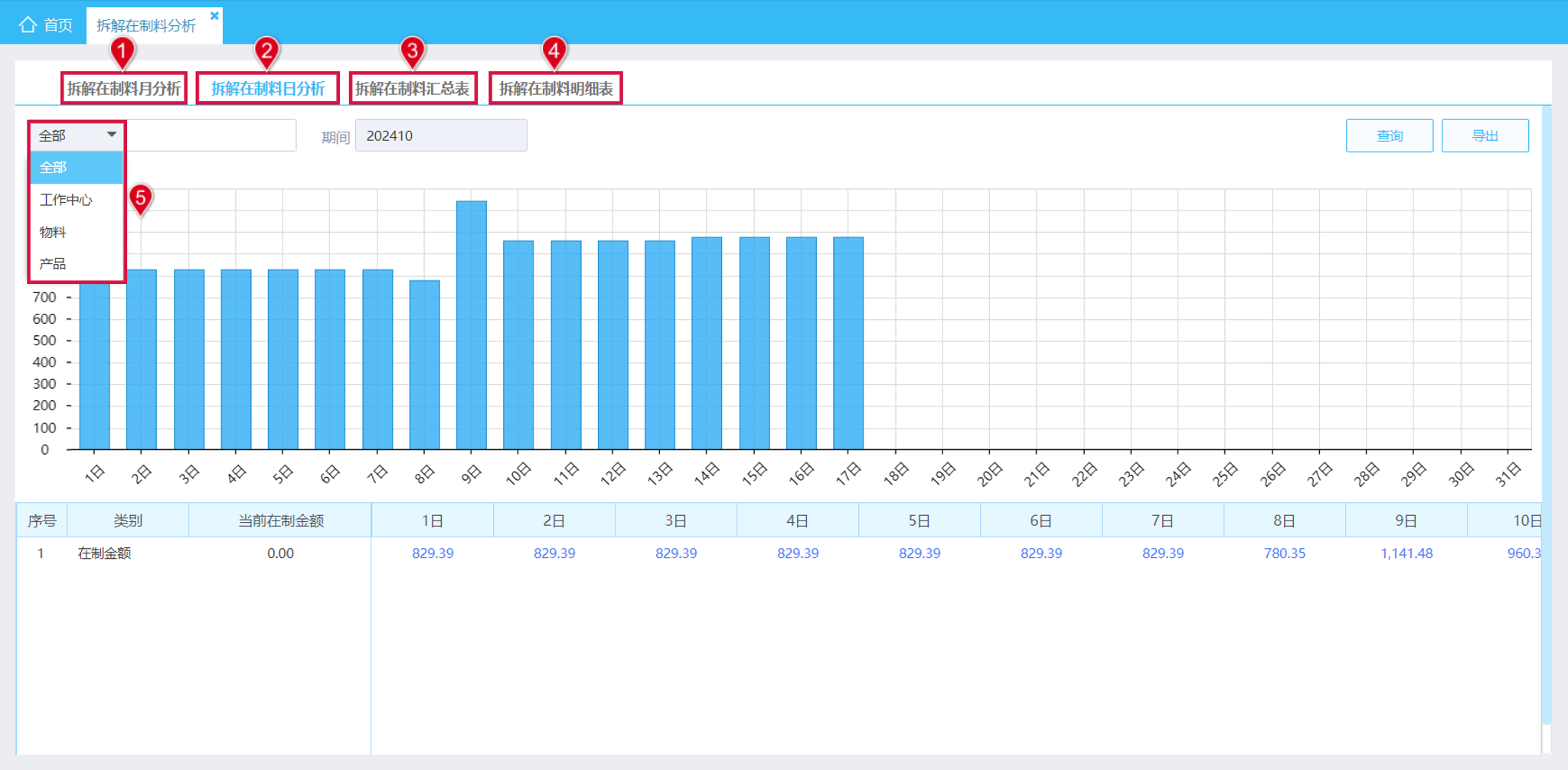Screen dimensions: 1568x770
Task: Click the filter text field beside the dropdown
Action: [211, 135]
